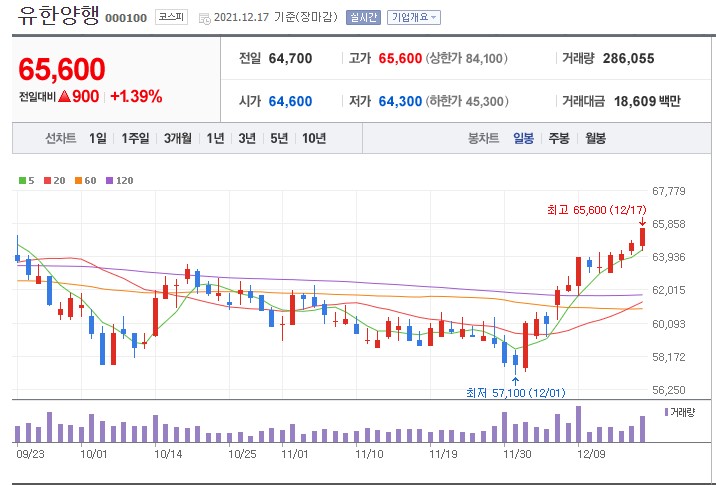The height and width of the screenshot is (485, 716).
Task: Click the clock icon beside the date
Action: coord(205,18)
